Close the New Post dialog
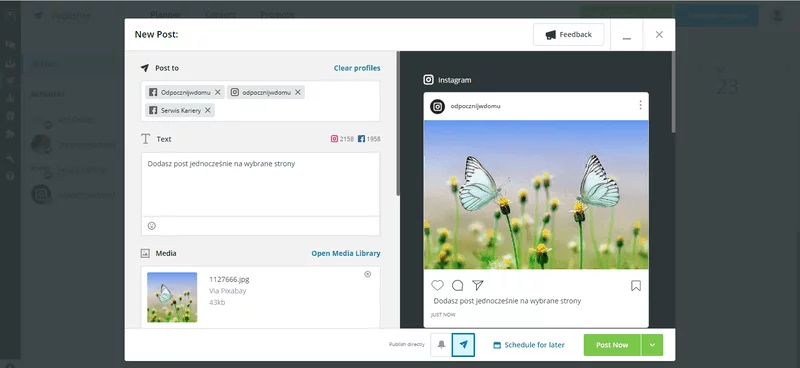 (x=659, y=35)
